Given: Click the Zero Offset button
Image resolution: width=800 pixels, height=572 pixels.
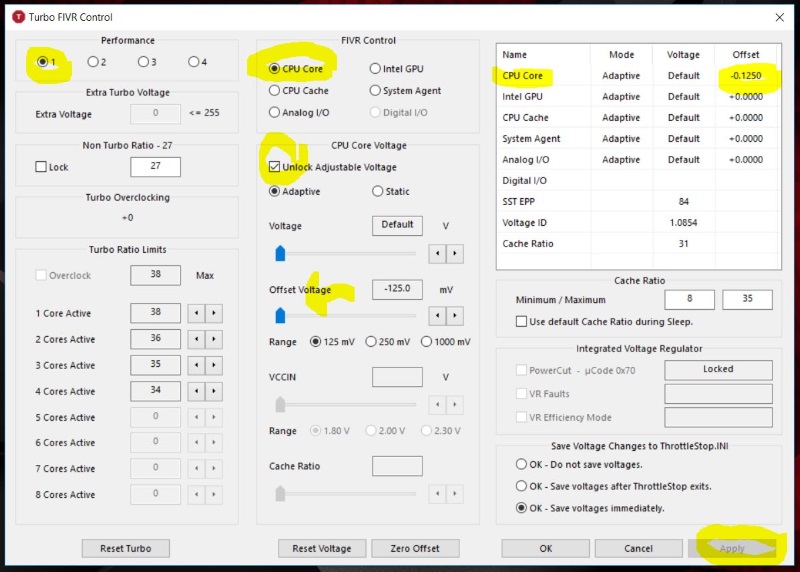Looking at the screenshot, I should pos(415,549).
